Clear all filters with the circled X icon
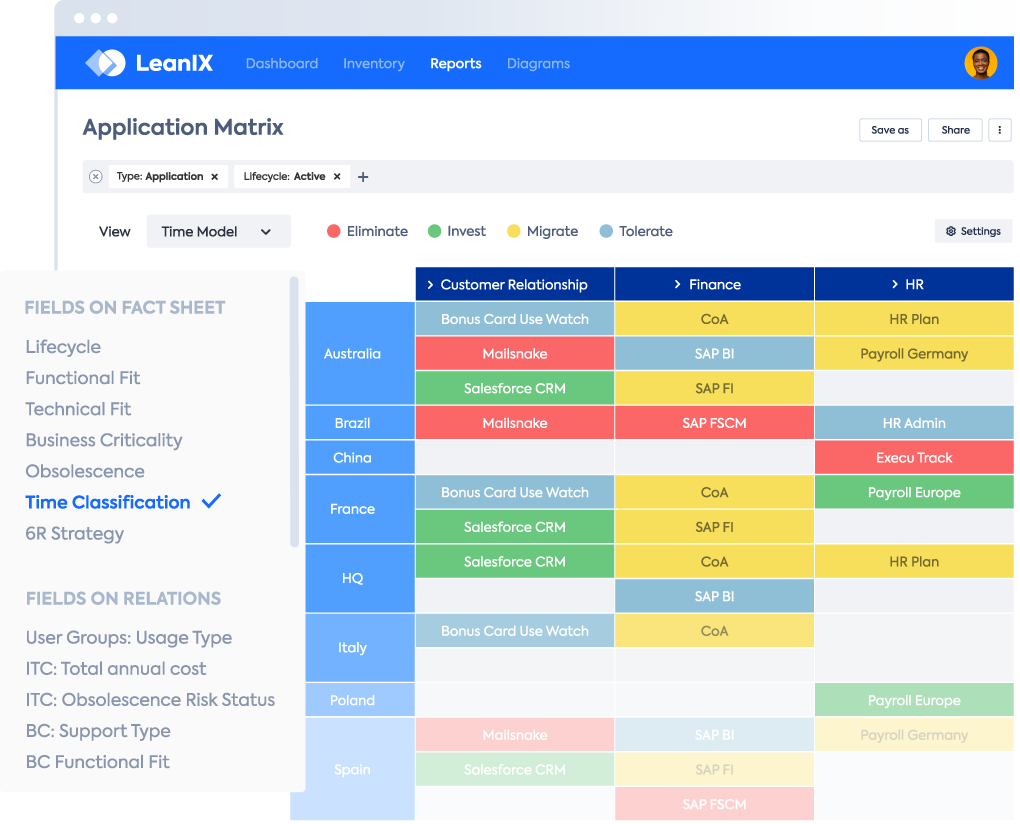 pos(95,176)
